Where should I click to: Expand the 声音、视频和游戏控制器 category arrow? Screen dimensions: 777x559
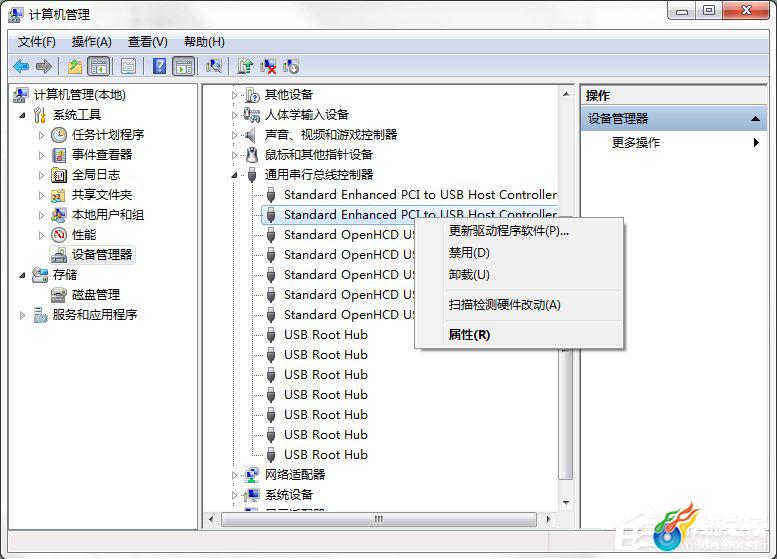pyautogui.click(x=234, y=135)
